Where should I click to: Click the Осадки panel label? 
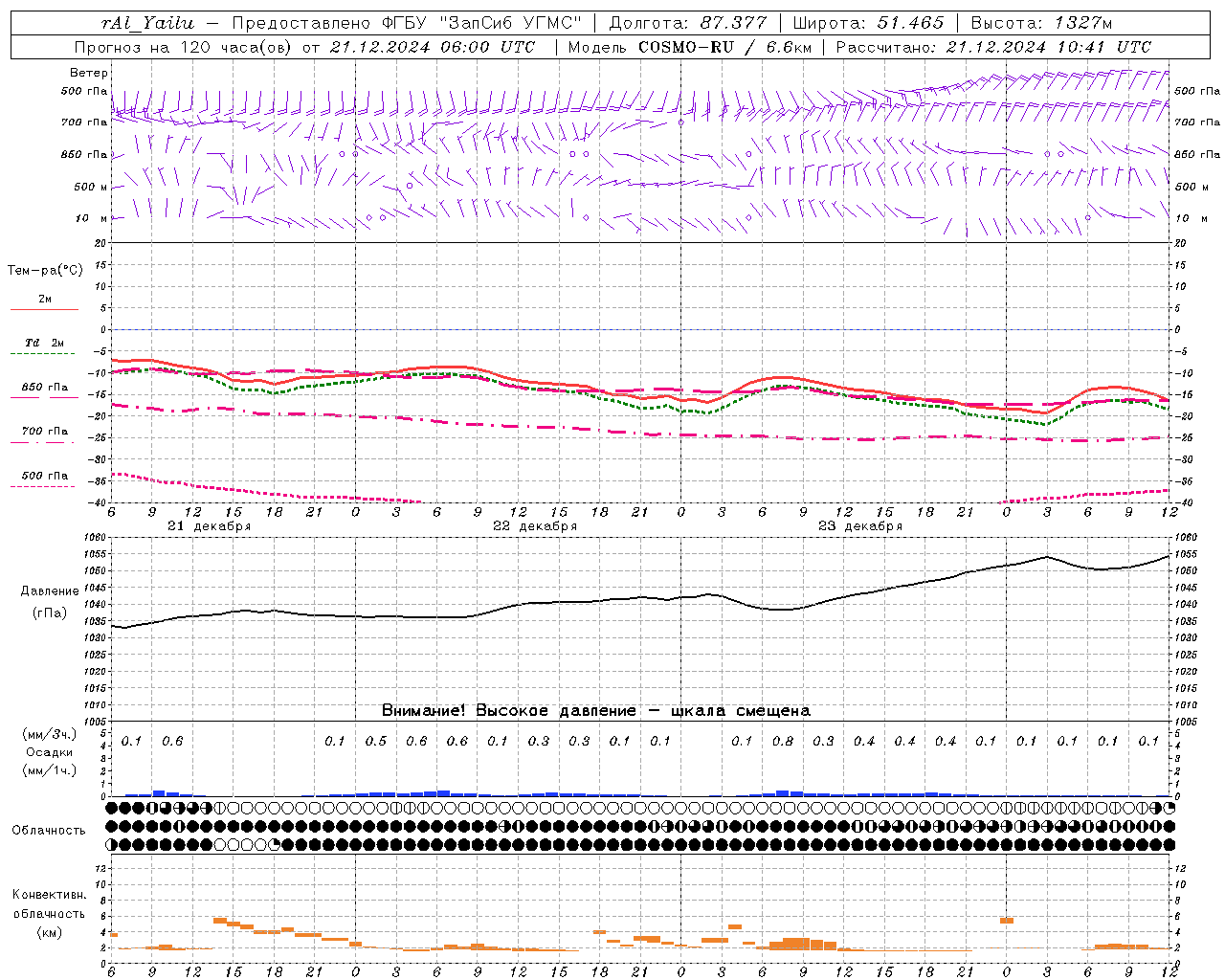[x=49, y=752]
